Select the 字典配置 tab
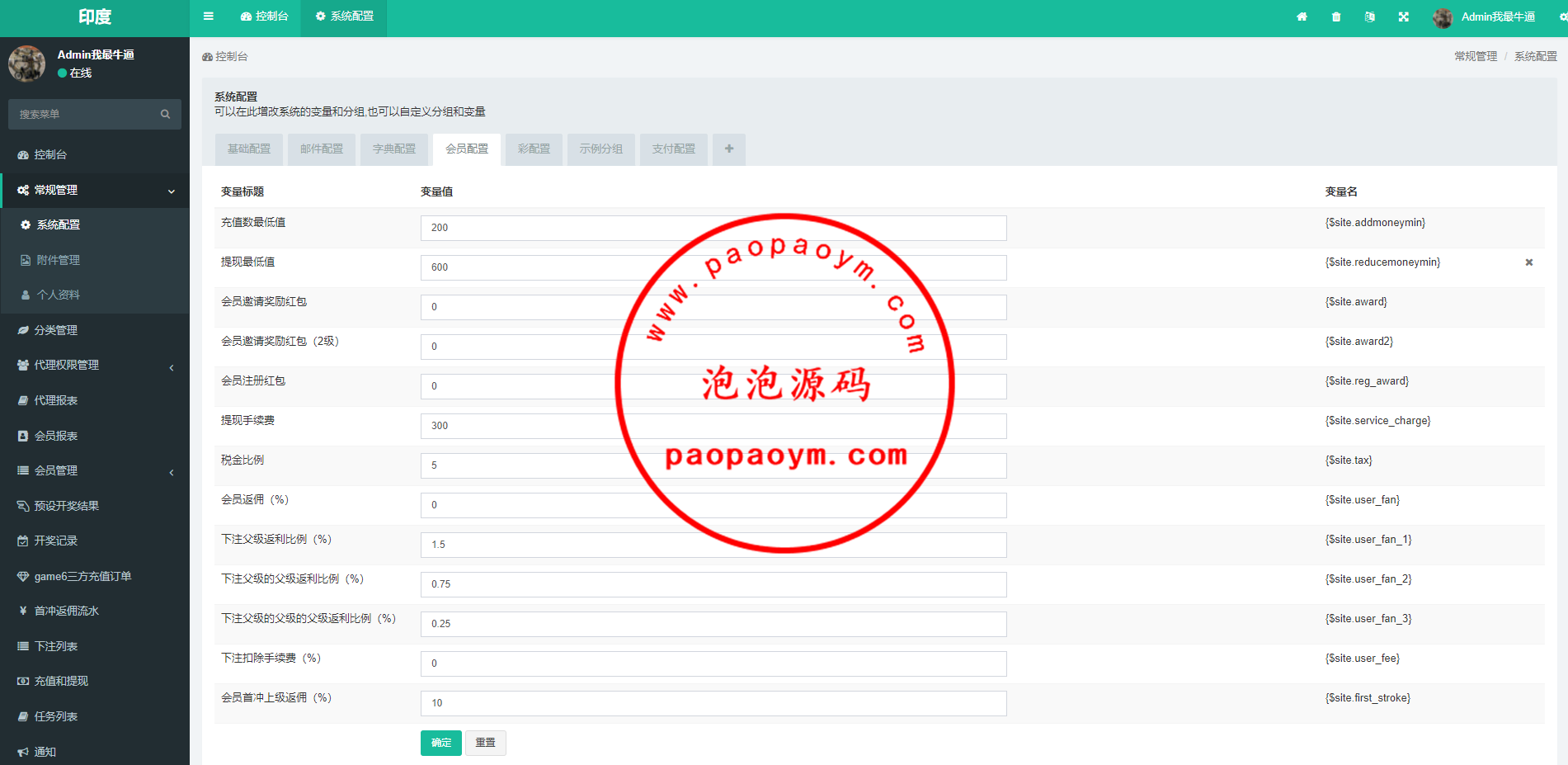The width and height of the screenshot is (1568, 765). point(394,149)
